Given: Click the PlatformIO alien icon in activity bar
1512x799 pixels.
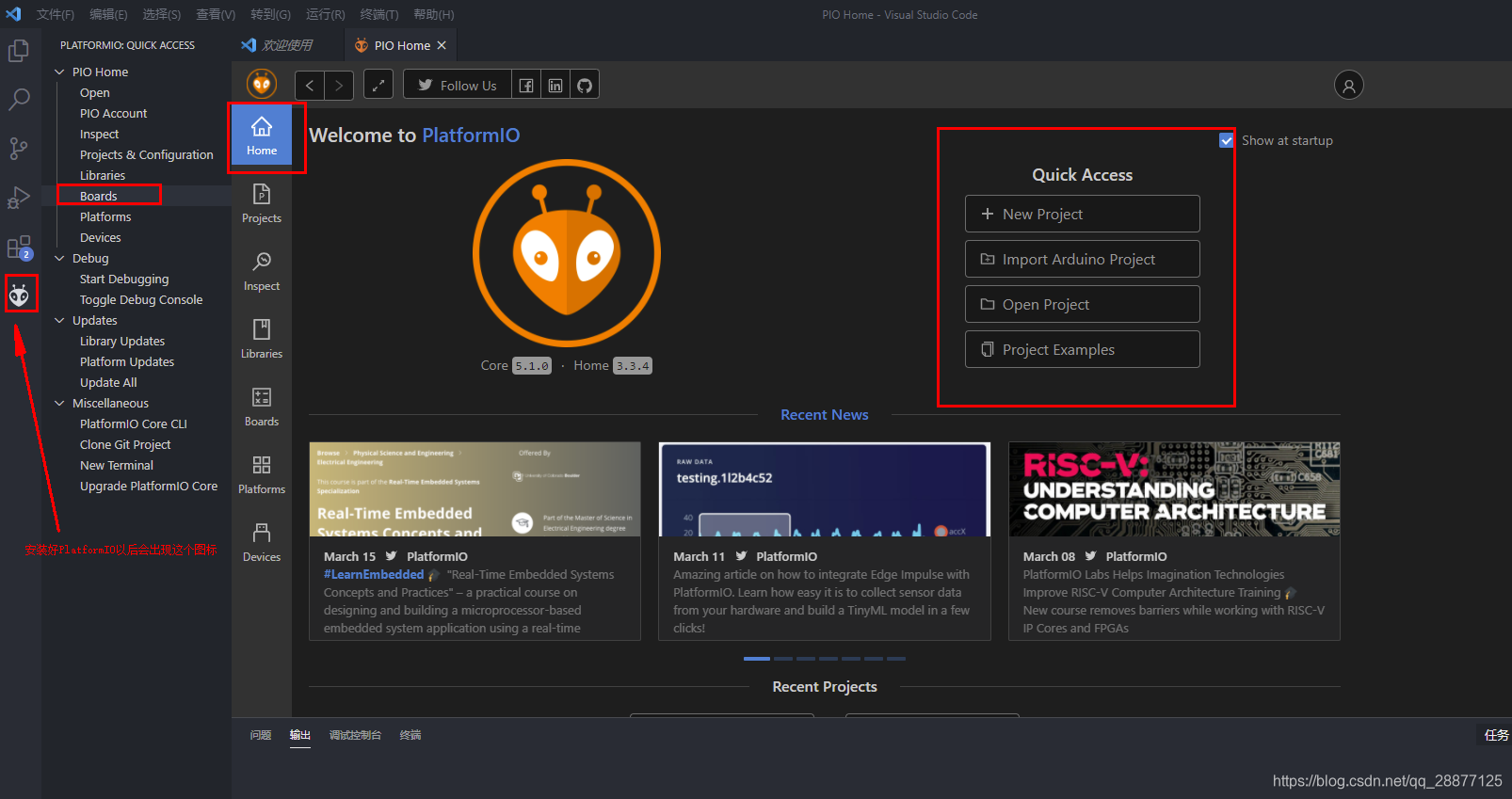Looking at the screenshot, I should [20, 296].
